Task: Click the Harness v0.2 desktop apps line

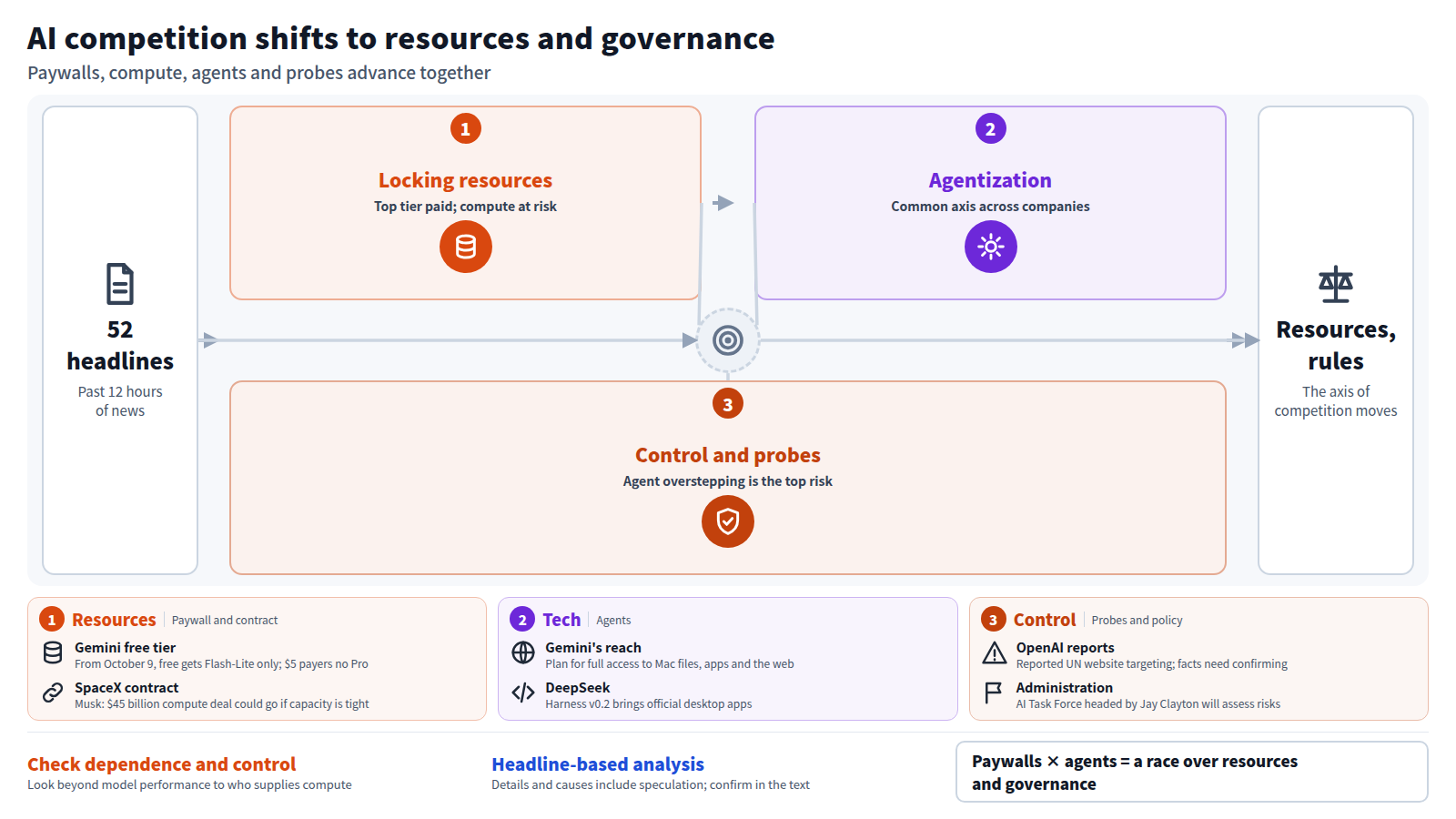Action: click(x=649, y=704)
